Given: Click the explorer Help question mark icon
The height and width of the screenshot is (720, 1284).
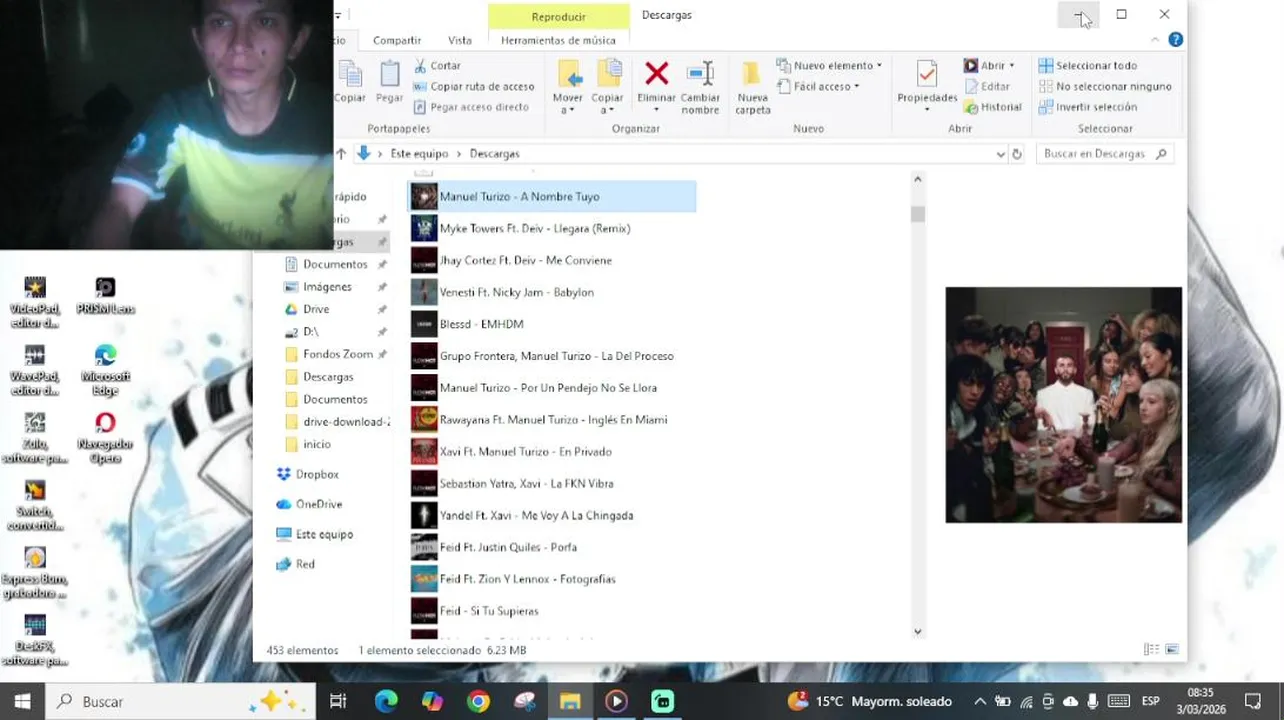Looking at the screenshot, I should (x=1176, y=40).
